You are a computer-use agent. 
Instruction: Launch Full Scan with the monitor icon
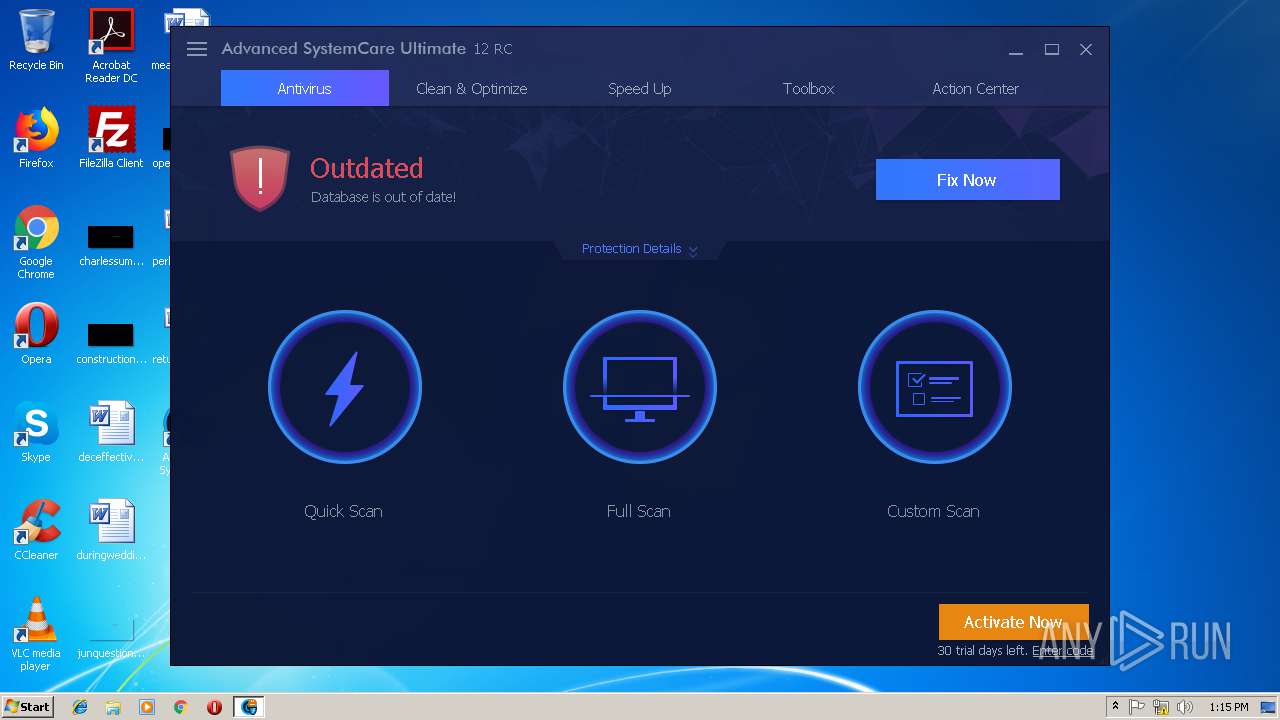pyautogui.click(x=639, y=387)
